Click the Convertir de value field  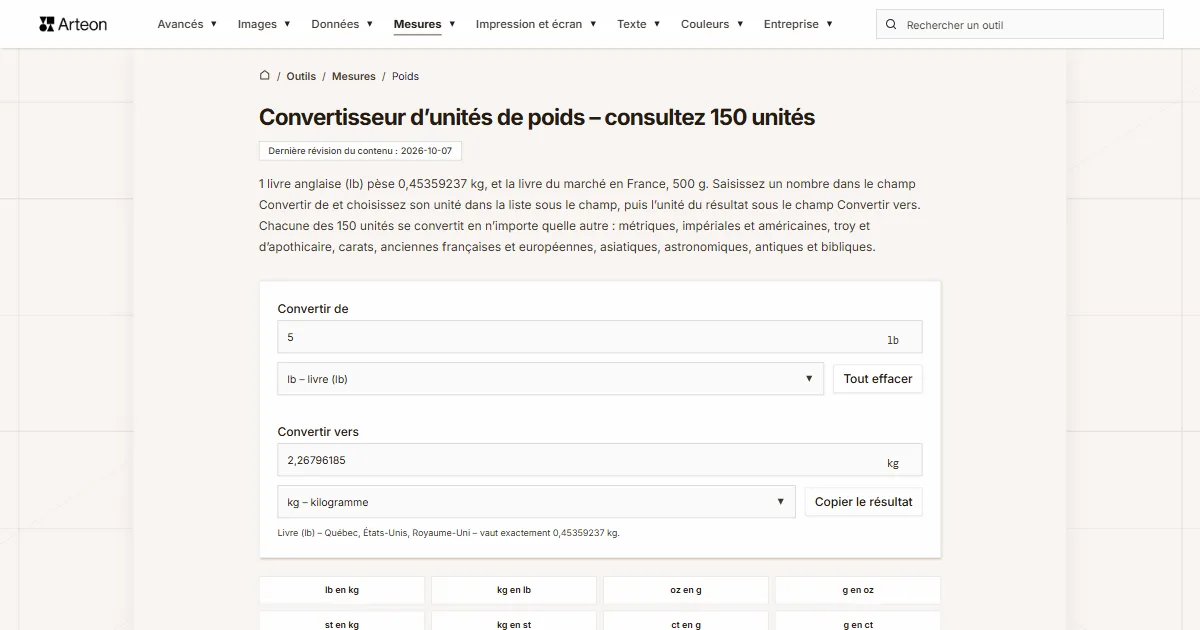(x=600, y=337)
